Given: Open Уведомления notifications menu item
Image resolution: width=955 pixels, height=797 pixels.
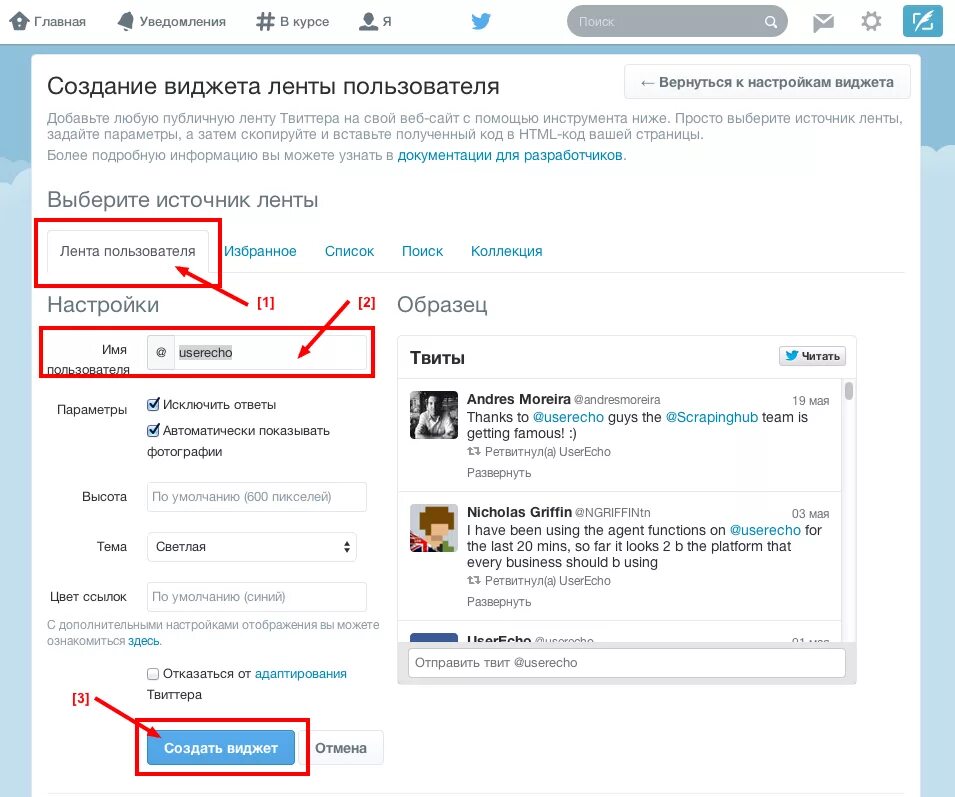Looking at the screenshot, I should click(171, 22).
